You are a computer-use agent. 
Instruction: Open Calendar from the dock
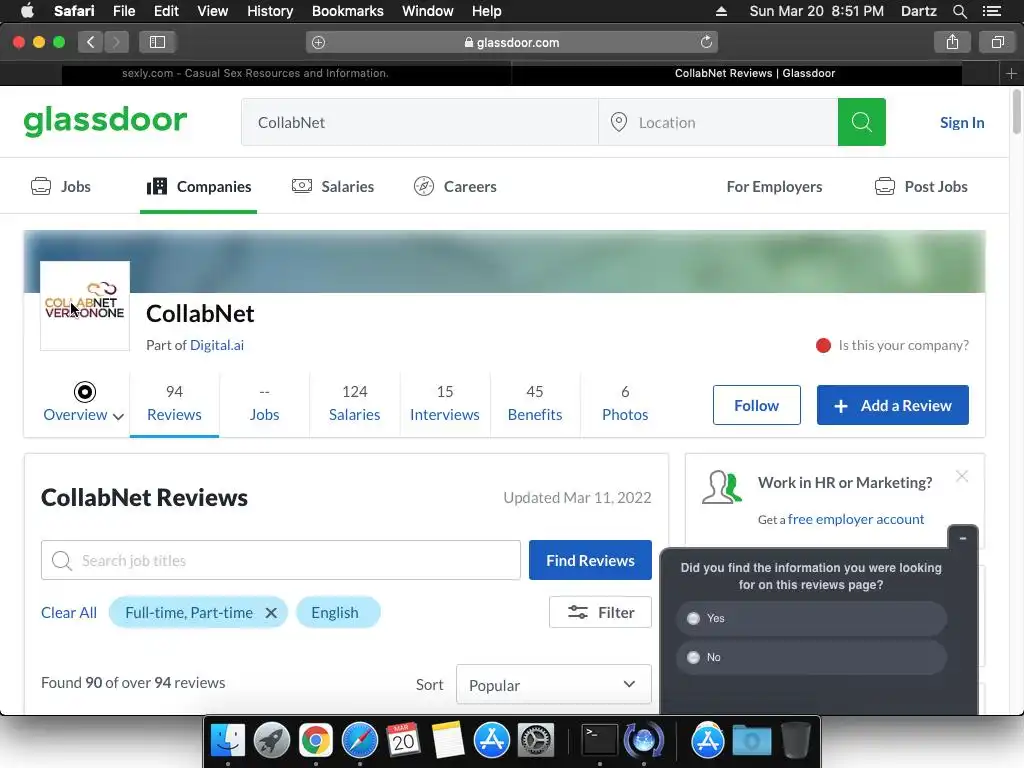pos(403,741)
